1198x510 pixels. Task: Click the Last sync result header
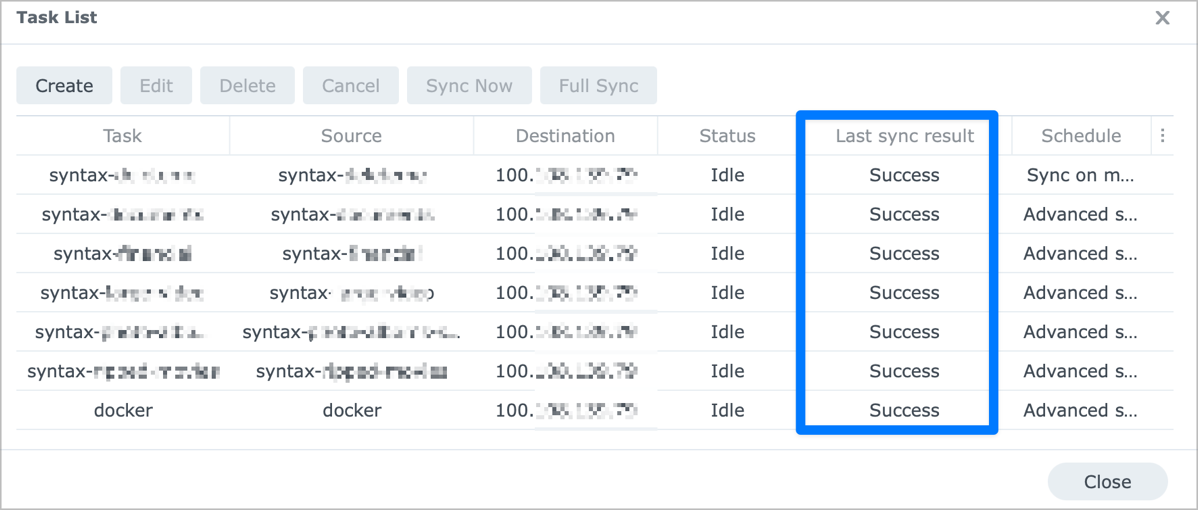pyautogui.click(x=904, y=136)
